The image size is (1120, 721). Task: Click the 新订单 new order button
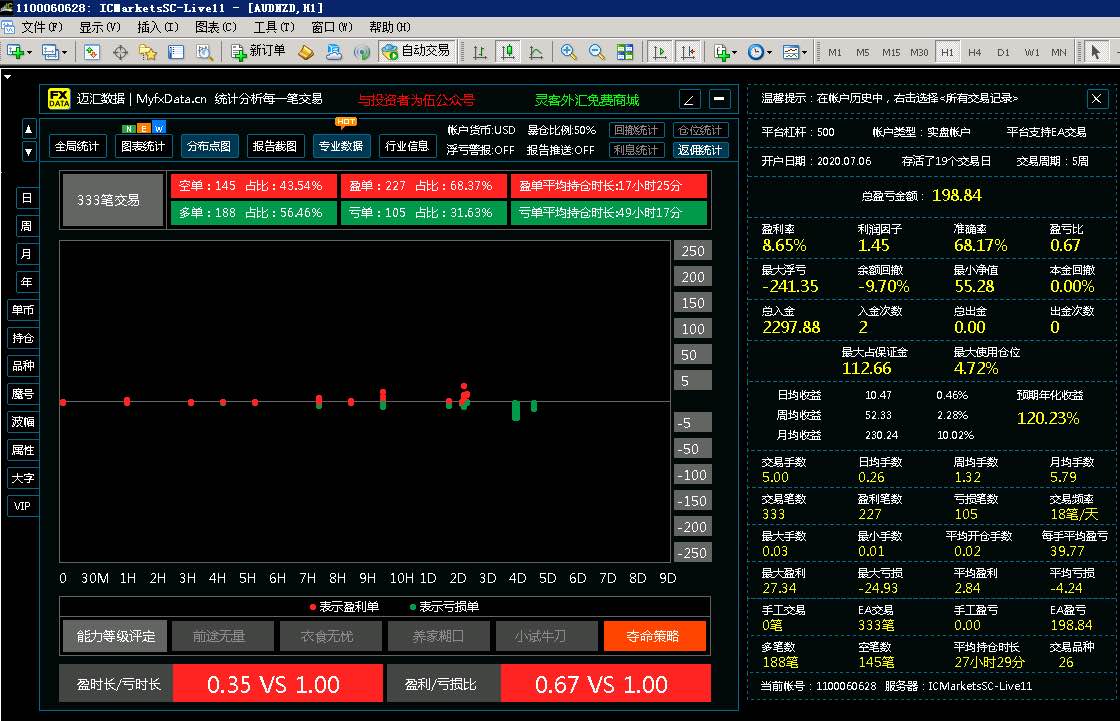[x=259, y=51]
